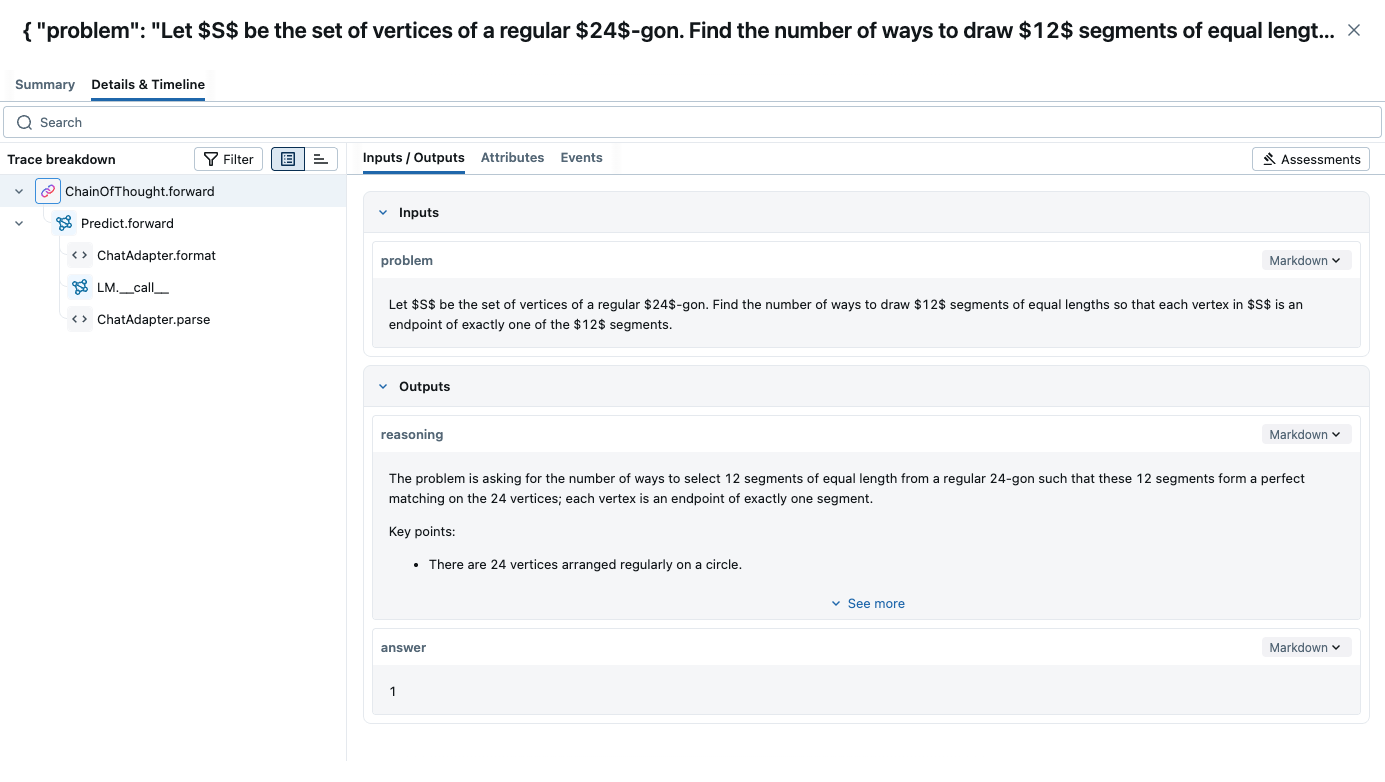Expand reasoning with See more link
The width and height of the screenshot is (1385, 782).
pos(867,603)
